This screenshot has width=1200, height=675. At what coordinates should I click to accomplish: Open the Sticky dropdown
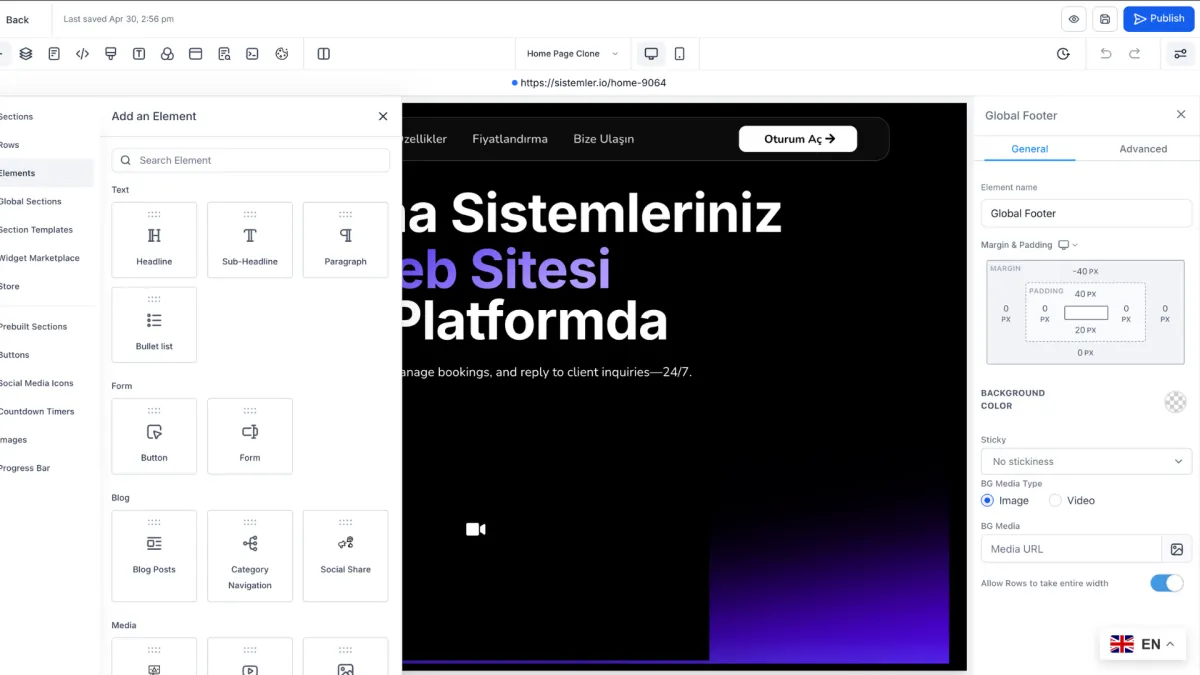[x=1086, y=462]
